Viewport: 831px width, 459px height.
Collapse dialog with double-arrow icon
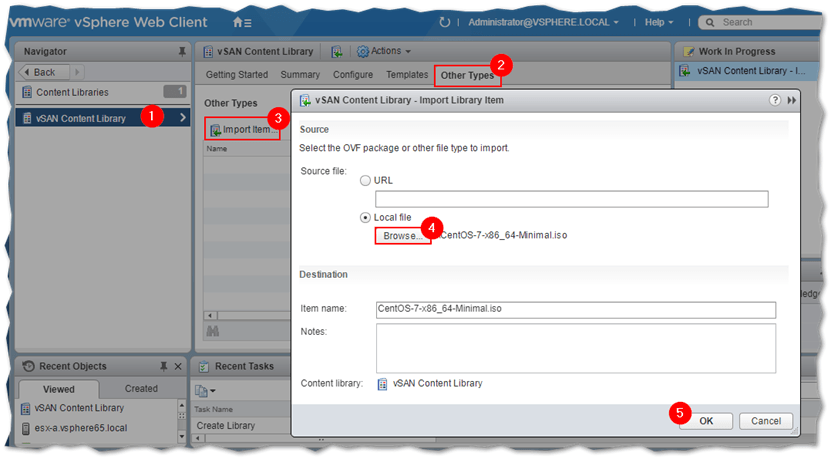(x=791, y=100)
